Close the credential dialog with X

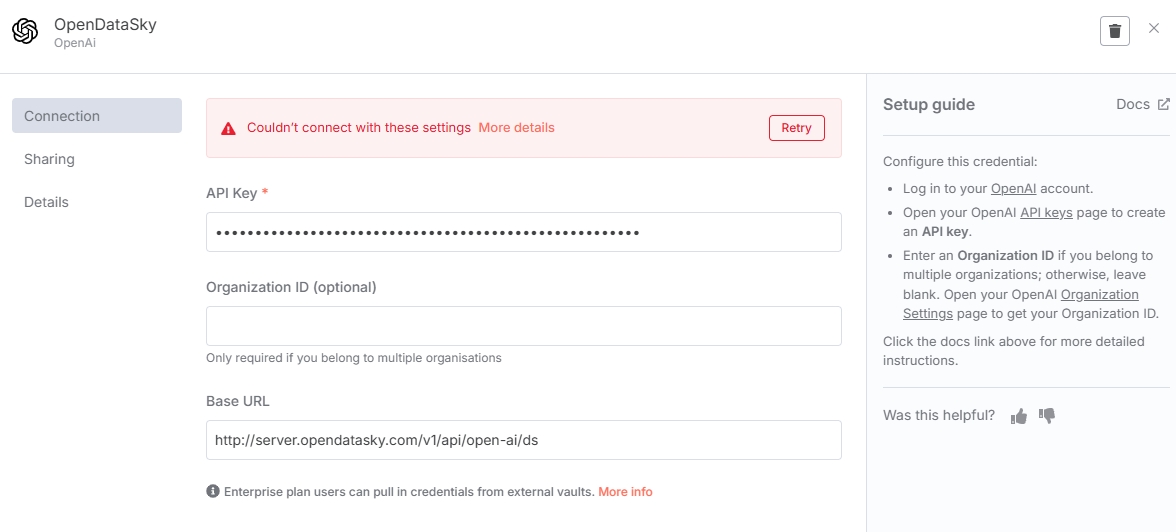pos(1154,29)
